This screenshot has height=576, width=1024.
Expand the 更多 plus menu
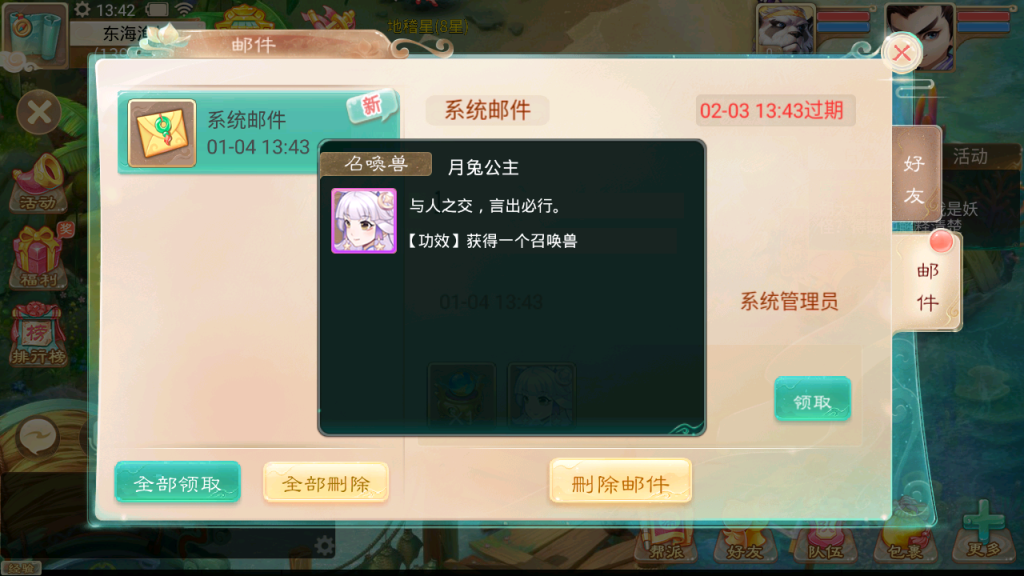tap(984, 530)
